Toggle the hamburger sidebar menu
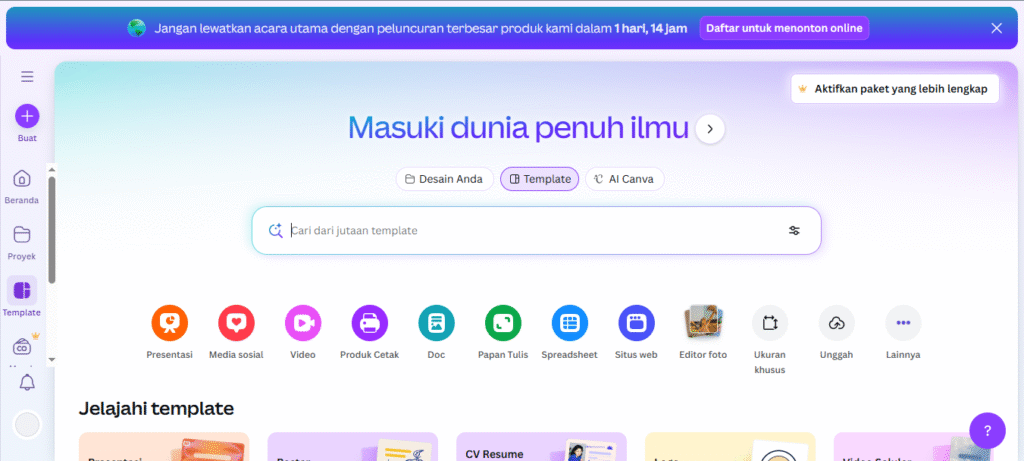Screen dimensions: 1024x461 [27, 76]
